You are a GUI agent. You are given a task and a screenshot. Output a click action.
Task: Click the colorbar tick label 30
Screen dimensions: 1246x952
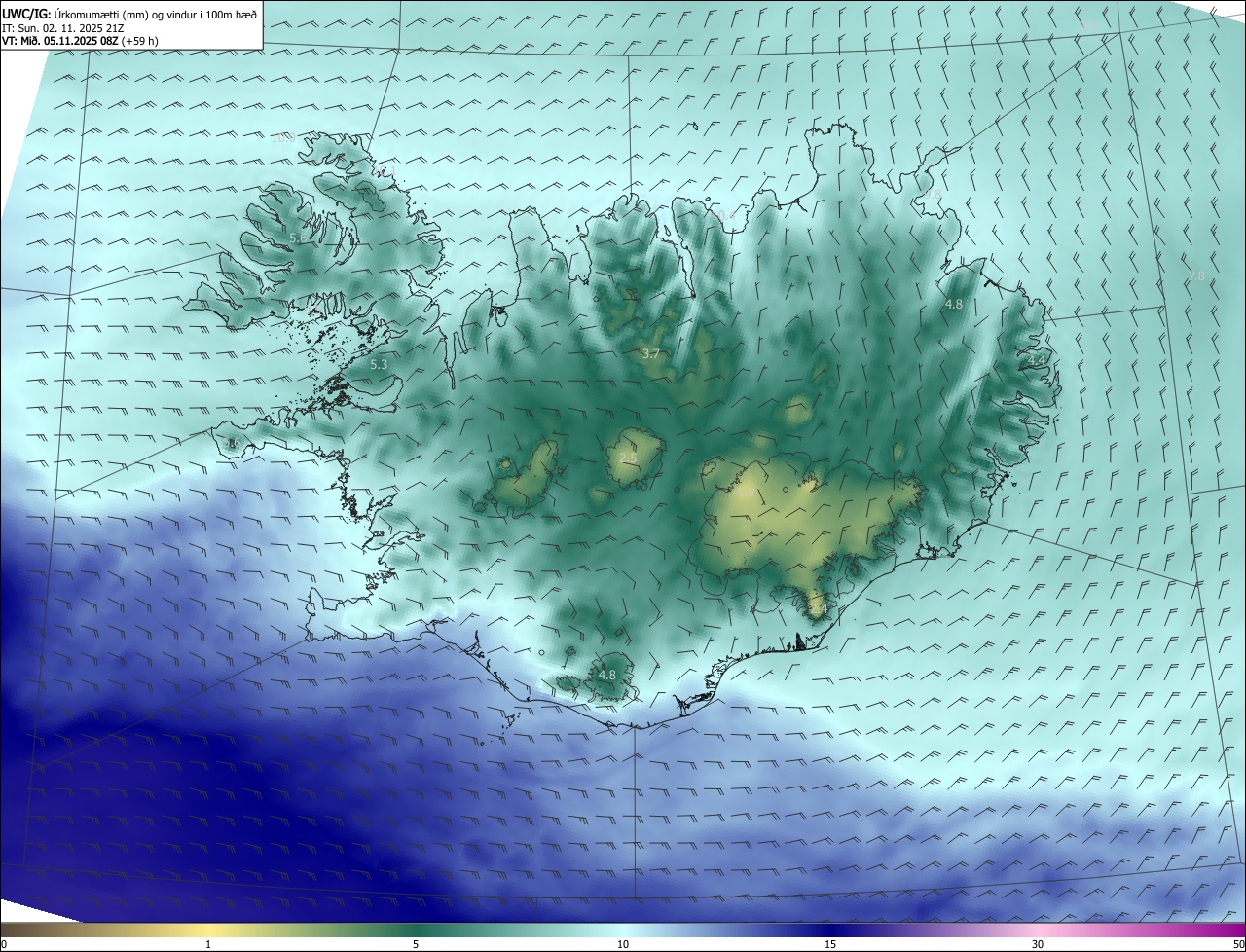[x=1038, y=944]
